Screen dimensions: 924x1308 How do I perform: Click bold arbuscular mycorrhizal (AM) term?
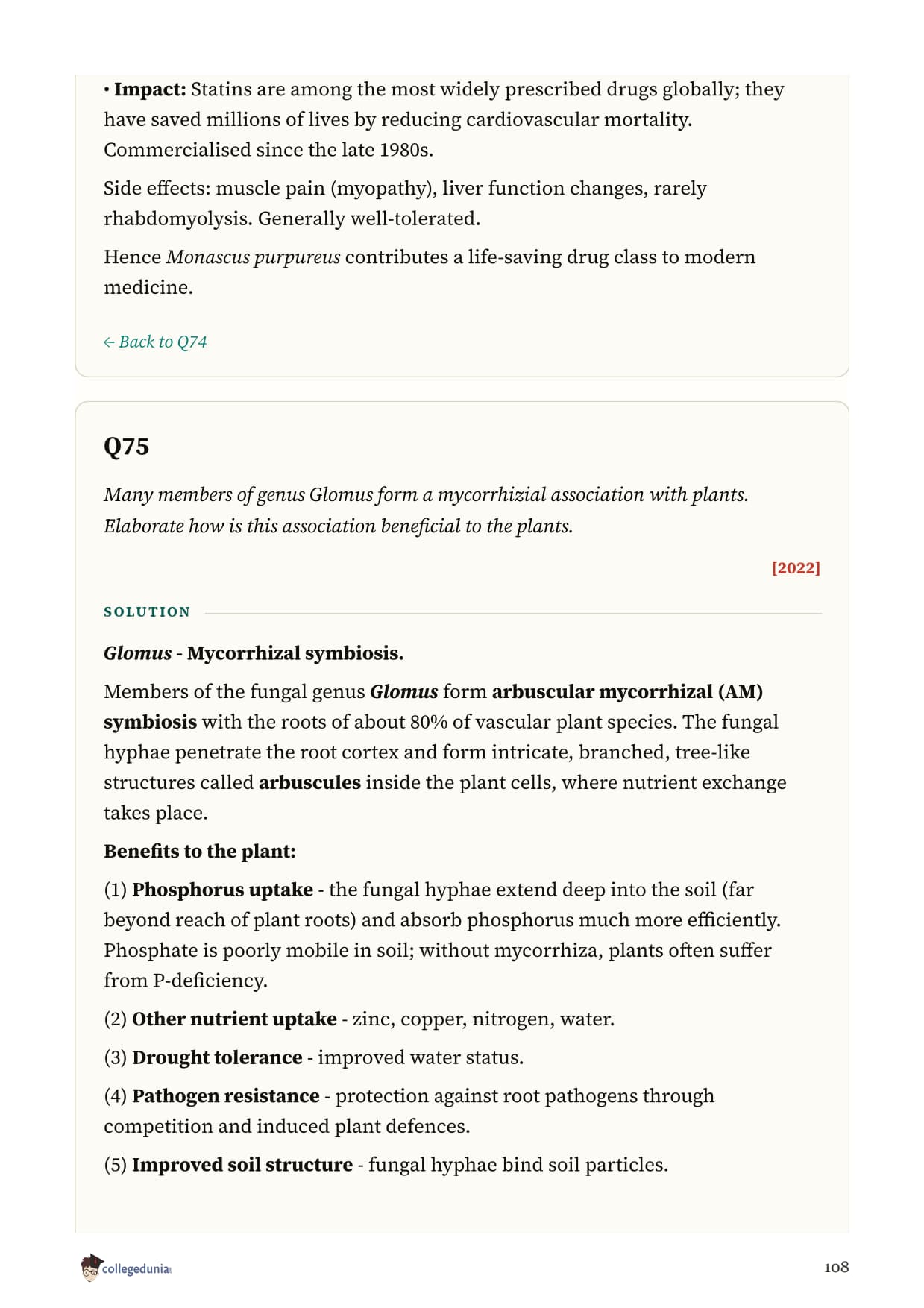tap(627, 691)
